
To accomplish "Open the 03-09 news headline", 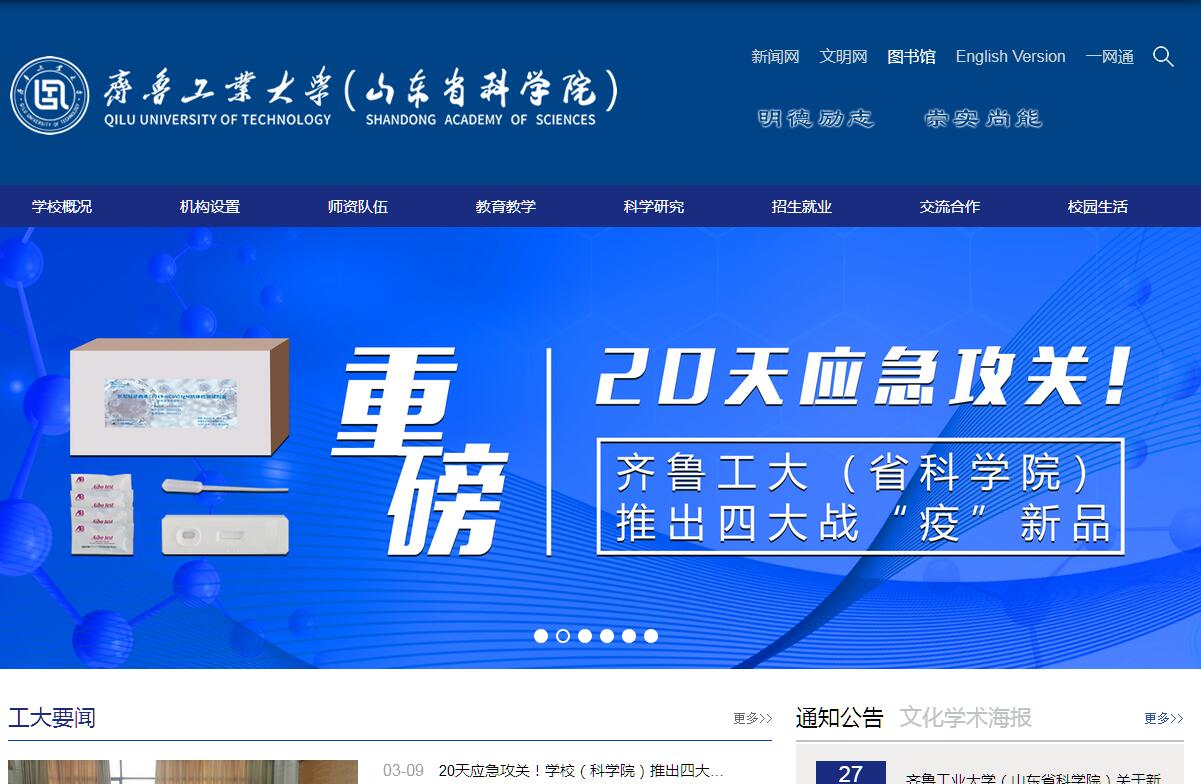I will [x=580, y=771].
